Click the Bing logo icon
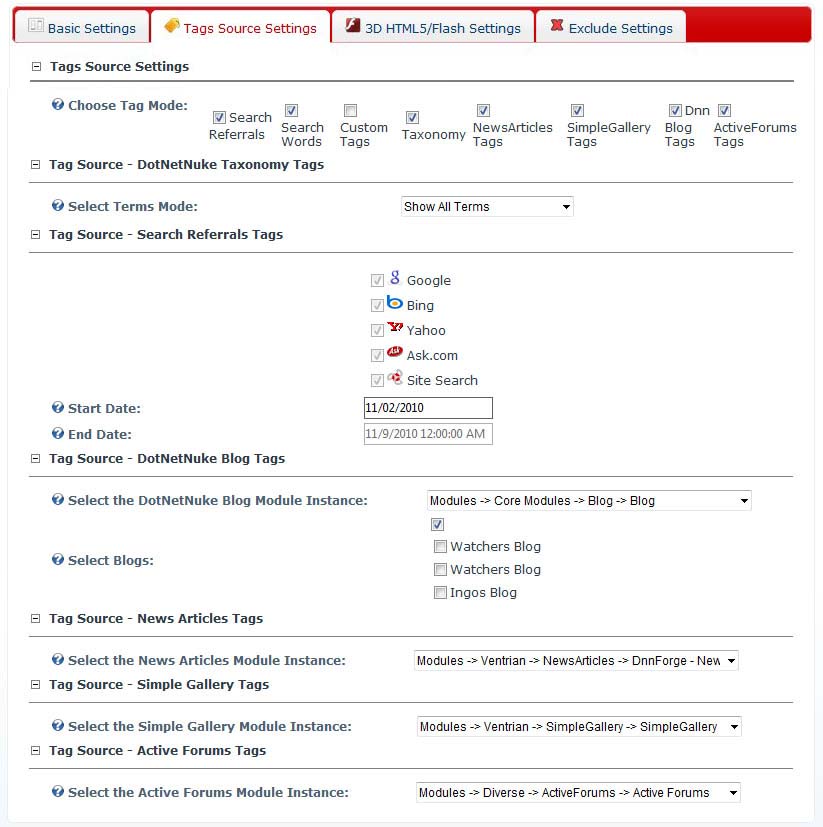Screen dimensions: 823x827 tap(395, 302)
